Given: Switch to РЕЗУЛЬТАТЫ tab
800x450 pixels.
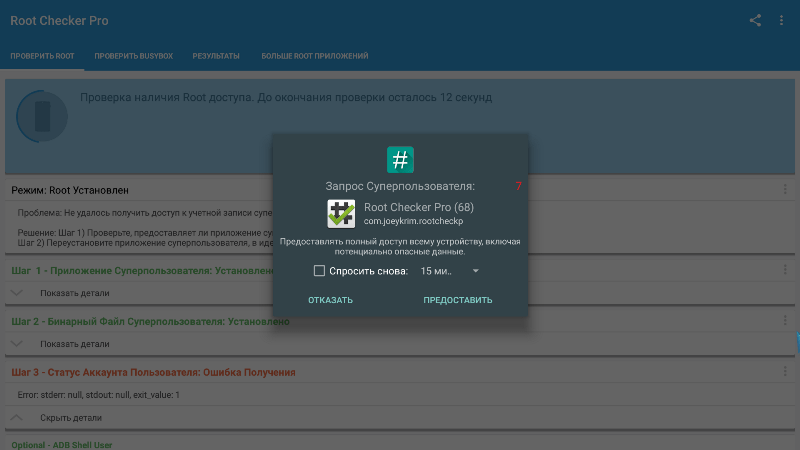Looking at the screenshot, I should point(216,56).
